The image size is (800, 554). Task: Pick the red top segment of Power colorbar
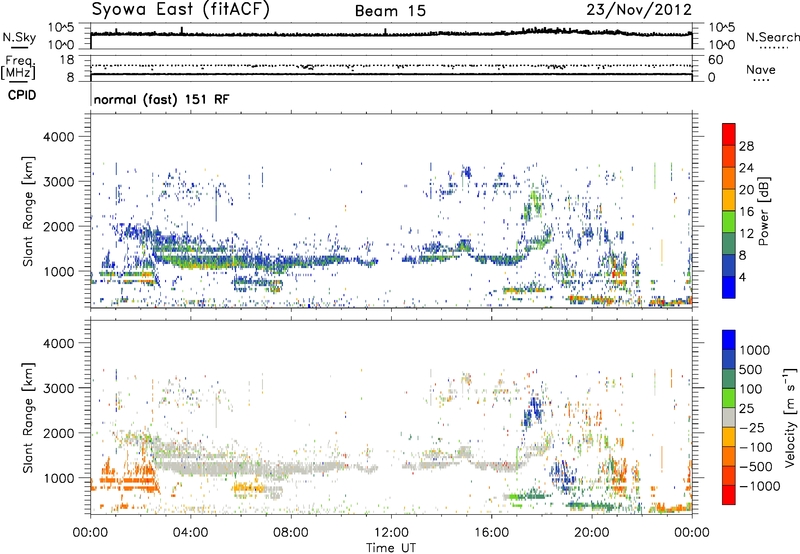(x=729, y=135)
